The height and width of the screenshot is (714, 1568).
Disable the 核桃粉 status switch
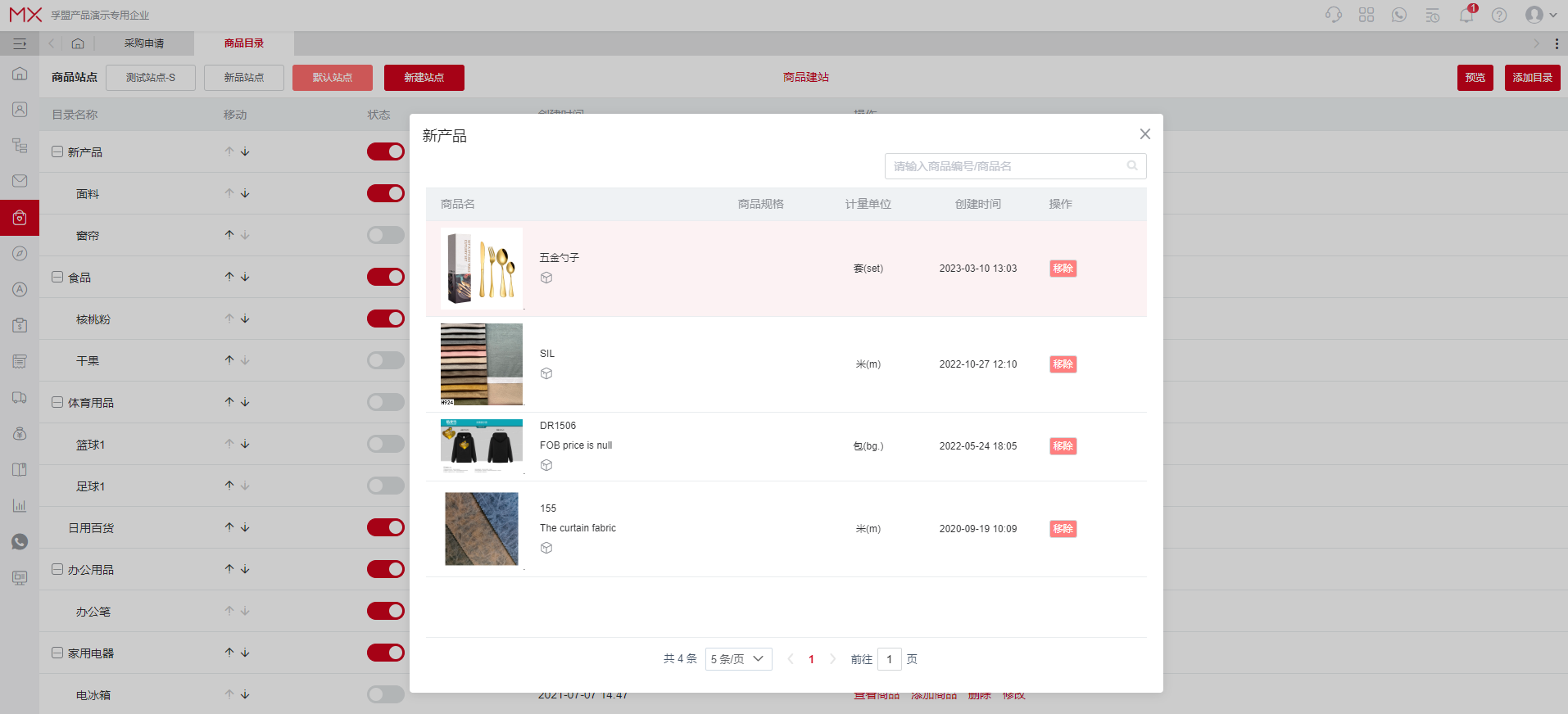pos(386,319)
